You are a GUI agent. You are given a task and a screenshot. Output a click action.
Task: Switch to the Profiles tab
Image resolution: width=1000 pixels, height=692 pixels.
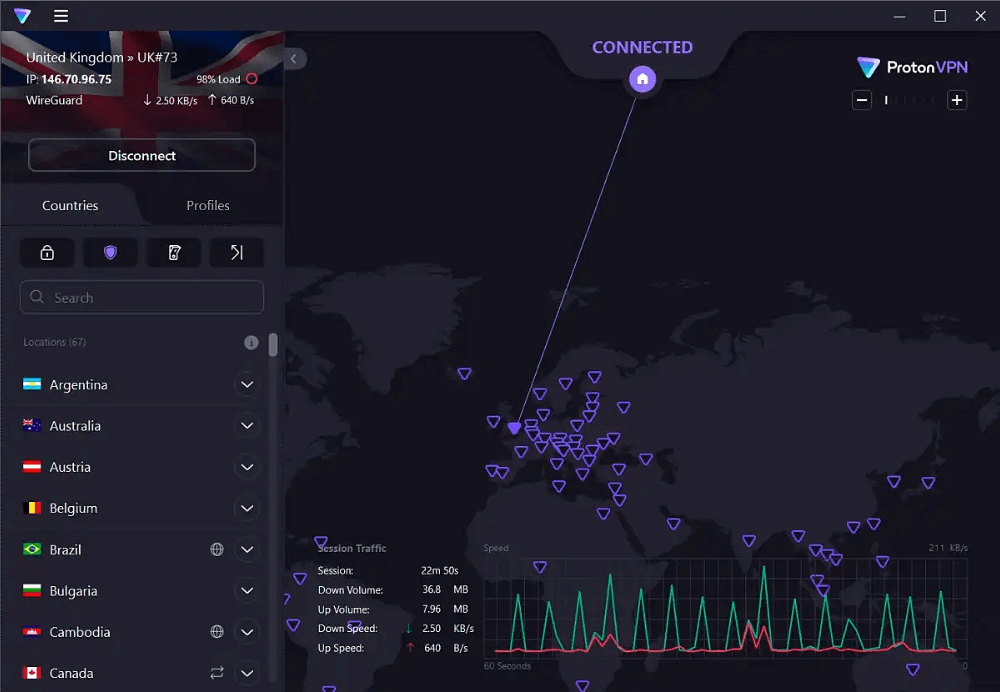click(208, 205)
